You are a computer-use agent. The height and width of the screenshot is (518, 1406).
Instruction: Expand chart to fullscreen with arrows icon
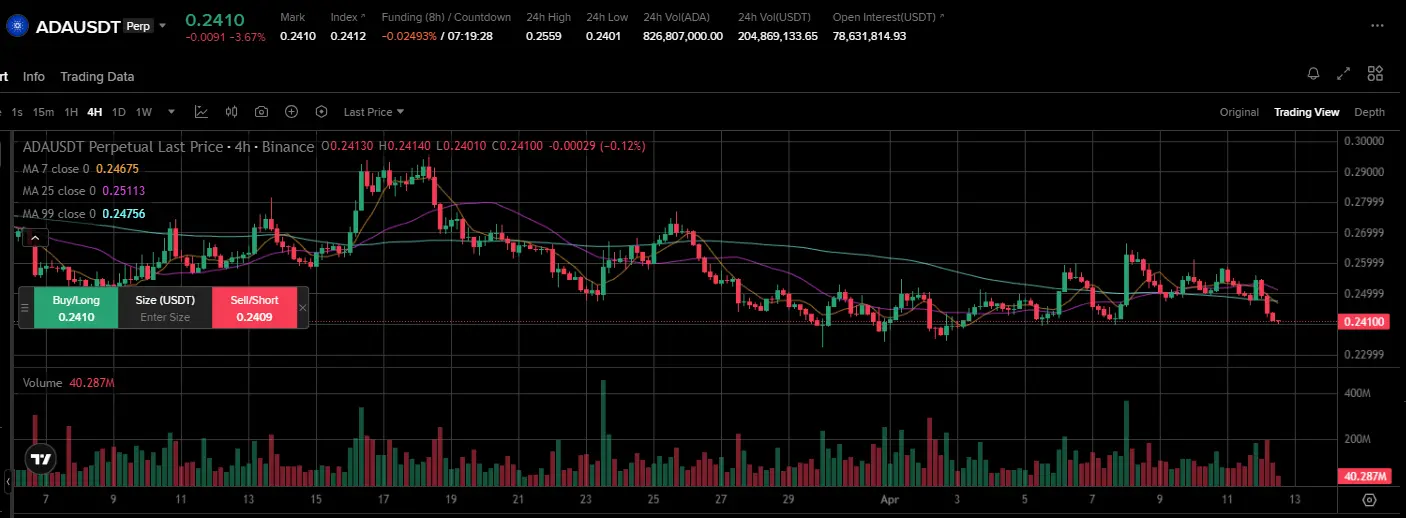(1344, 74)
